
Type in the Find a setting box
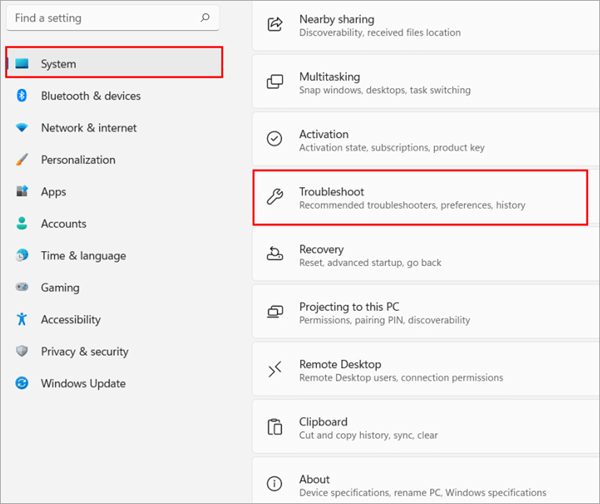pos(100,18)
